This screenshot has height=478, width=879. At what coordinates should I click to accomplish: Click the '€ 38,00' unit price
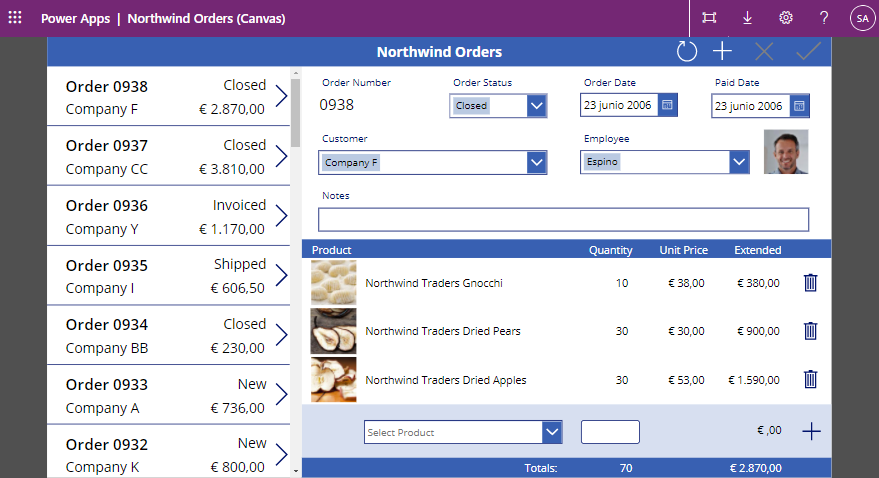tap(686, 283)
